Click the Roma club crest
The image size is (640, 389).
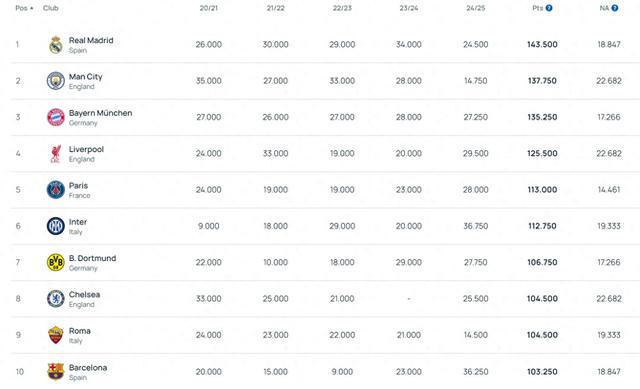point(56,335)
